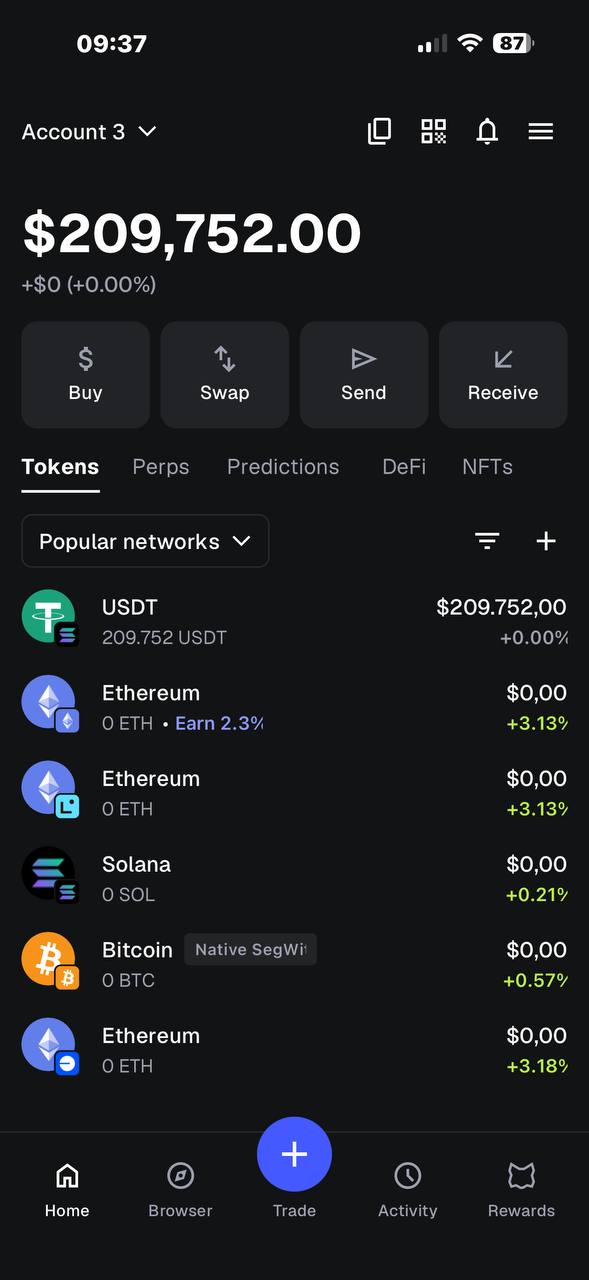589x1280 pixels.
Task: Expand the Account 3 selector
Action: (89, 131)
